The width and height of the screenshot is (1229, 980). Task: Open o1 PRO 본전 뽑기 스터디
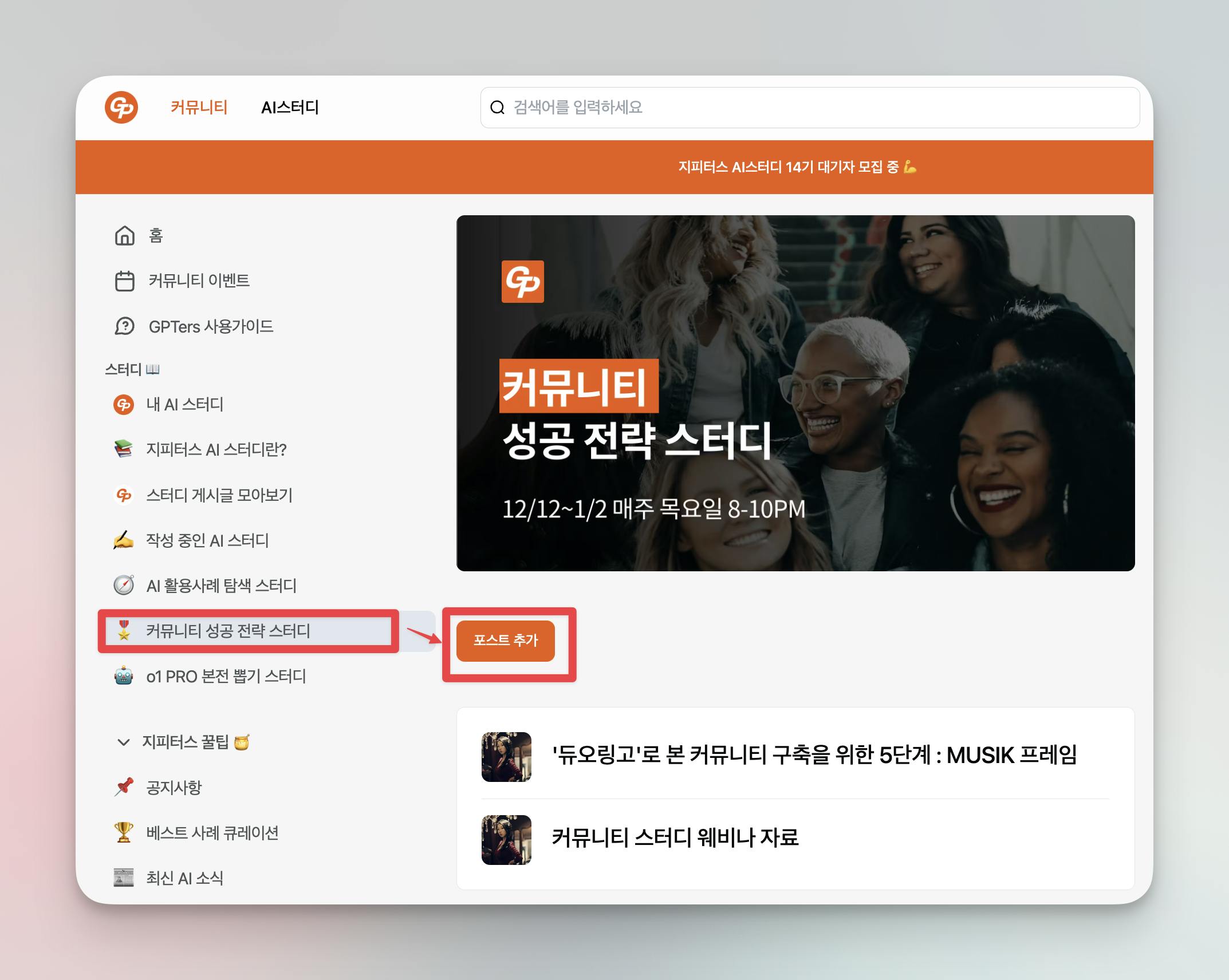pyautogui.click(x=226, y=677)
